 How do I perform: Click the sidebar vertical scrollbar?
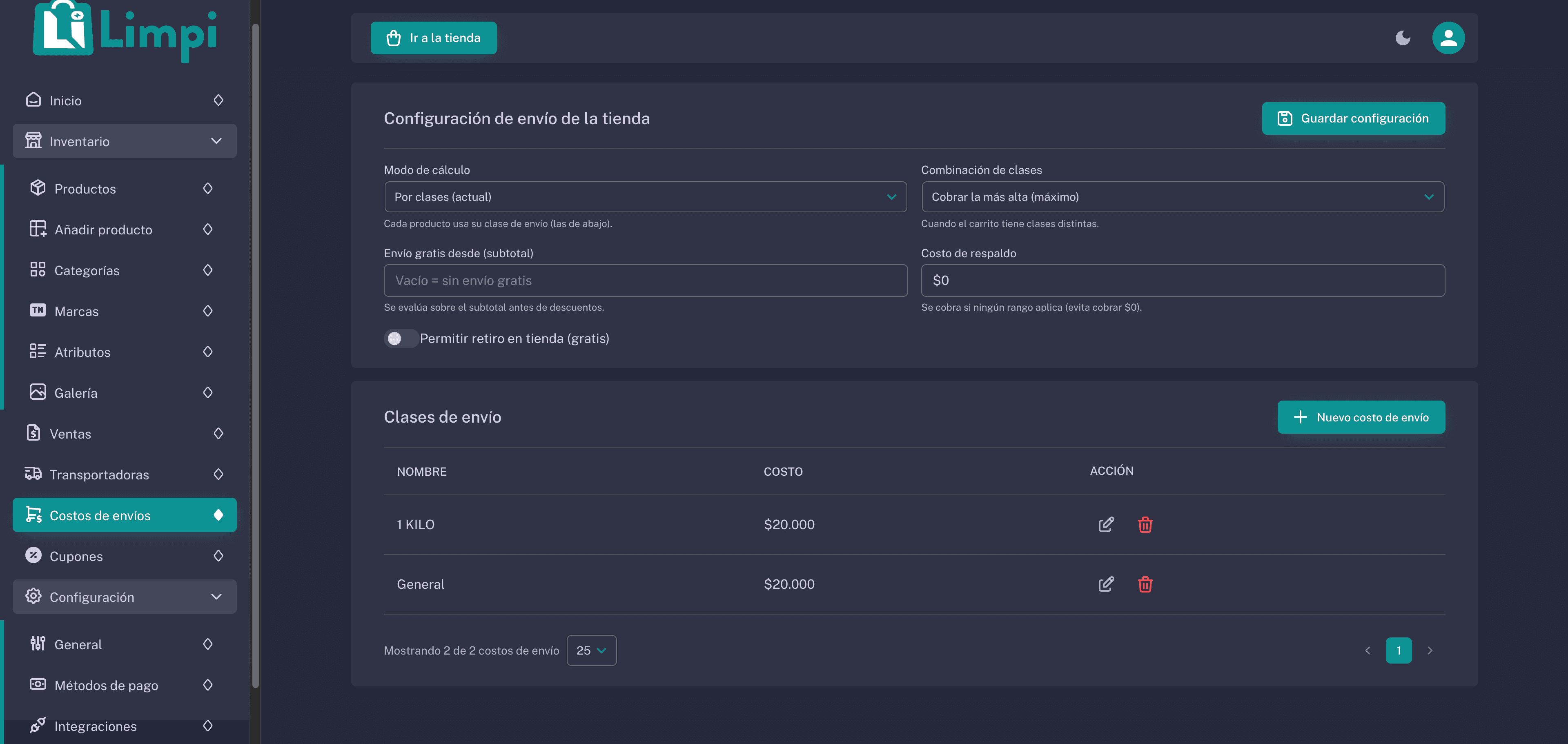click(256, 356)
